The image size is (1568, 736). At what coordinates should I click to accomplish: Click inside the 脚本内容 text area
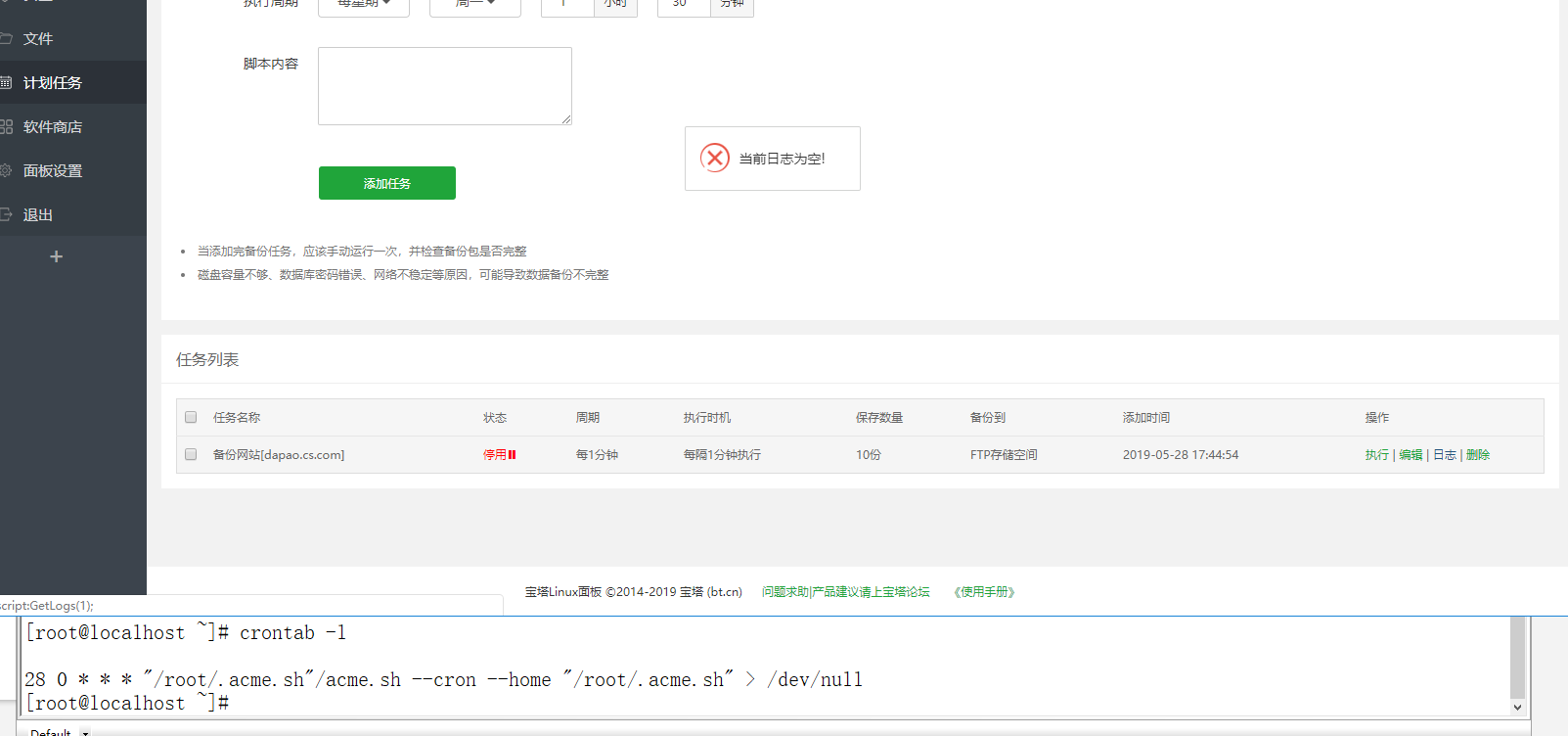pos(445,86)
